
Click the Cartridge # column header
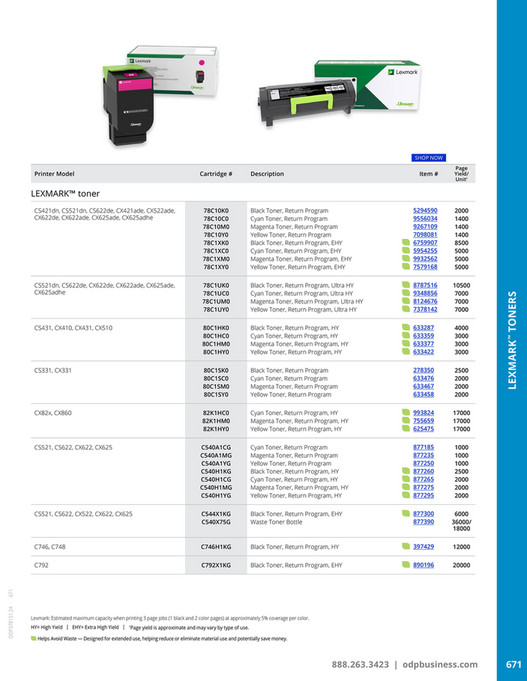click(216, 174)
